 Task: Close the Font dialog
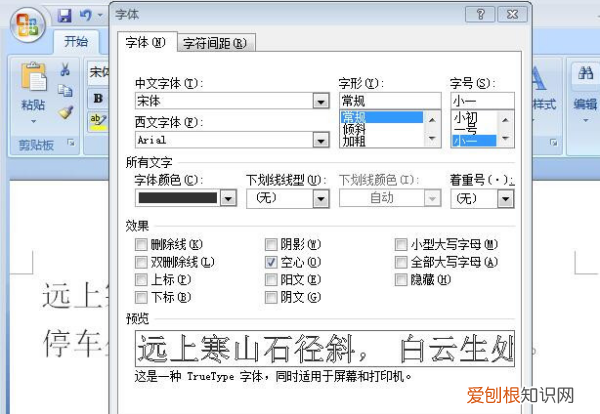512,15
